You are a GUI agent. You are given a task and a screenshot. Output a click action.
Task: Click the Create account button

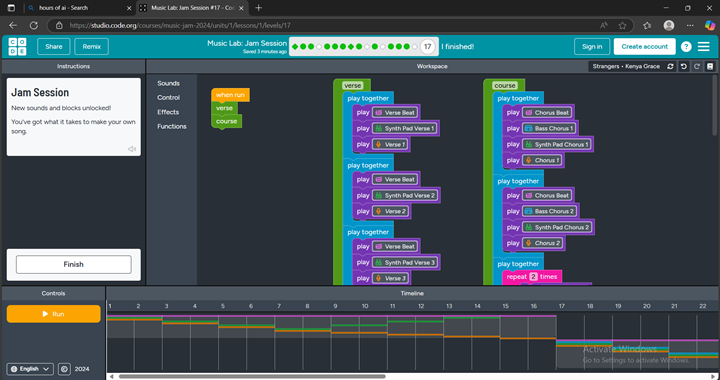(x=644, y=46)
